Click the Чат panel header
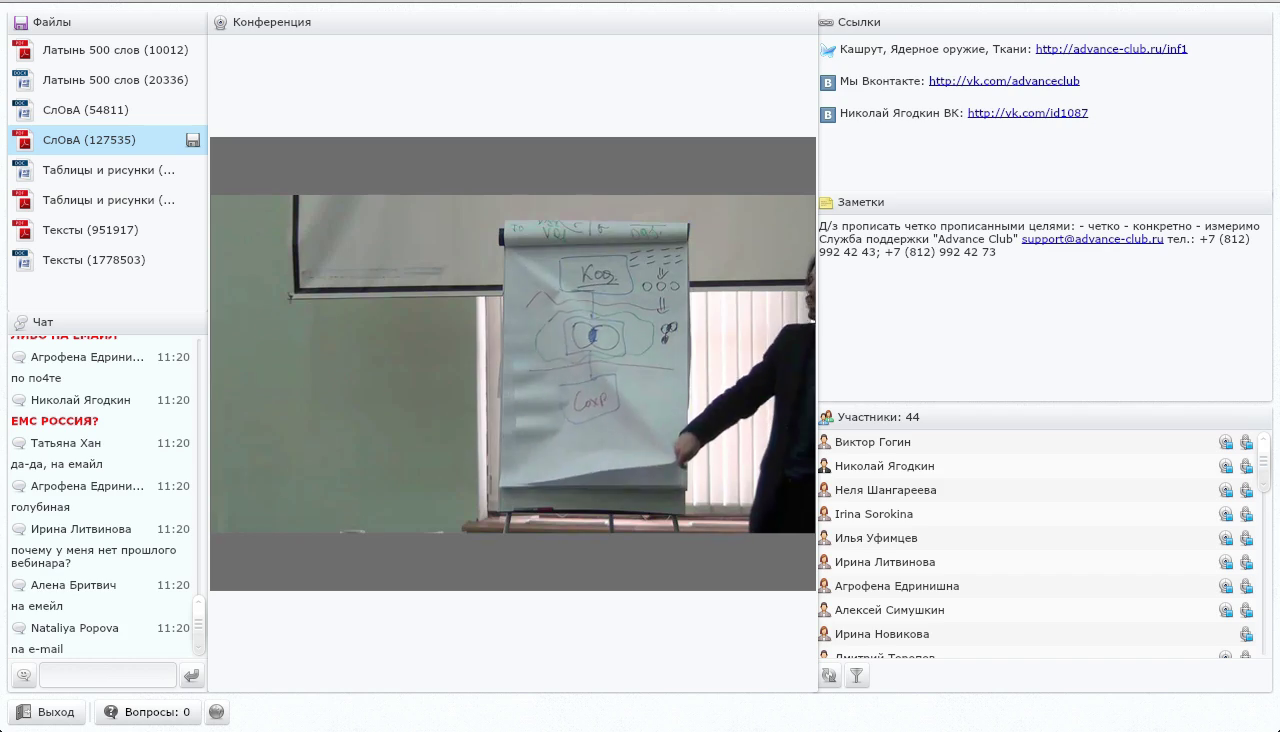Viewport: 1280px width, 732px height. (x=108, y=322)
